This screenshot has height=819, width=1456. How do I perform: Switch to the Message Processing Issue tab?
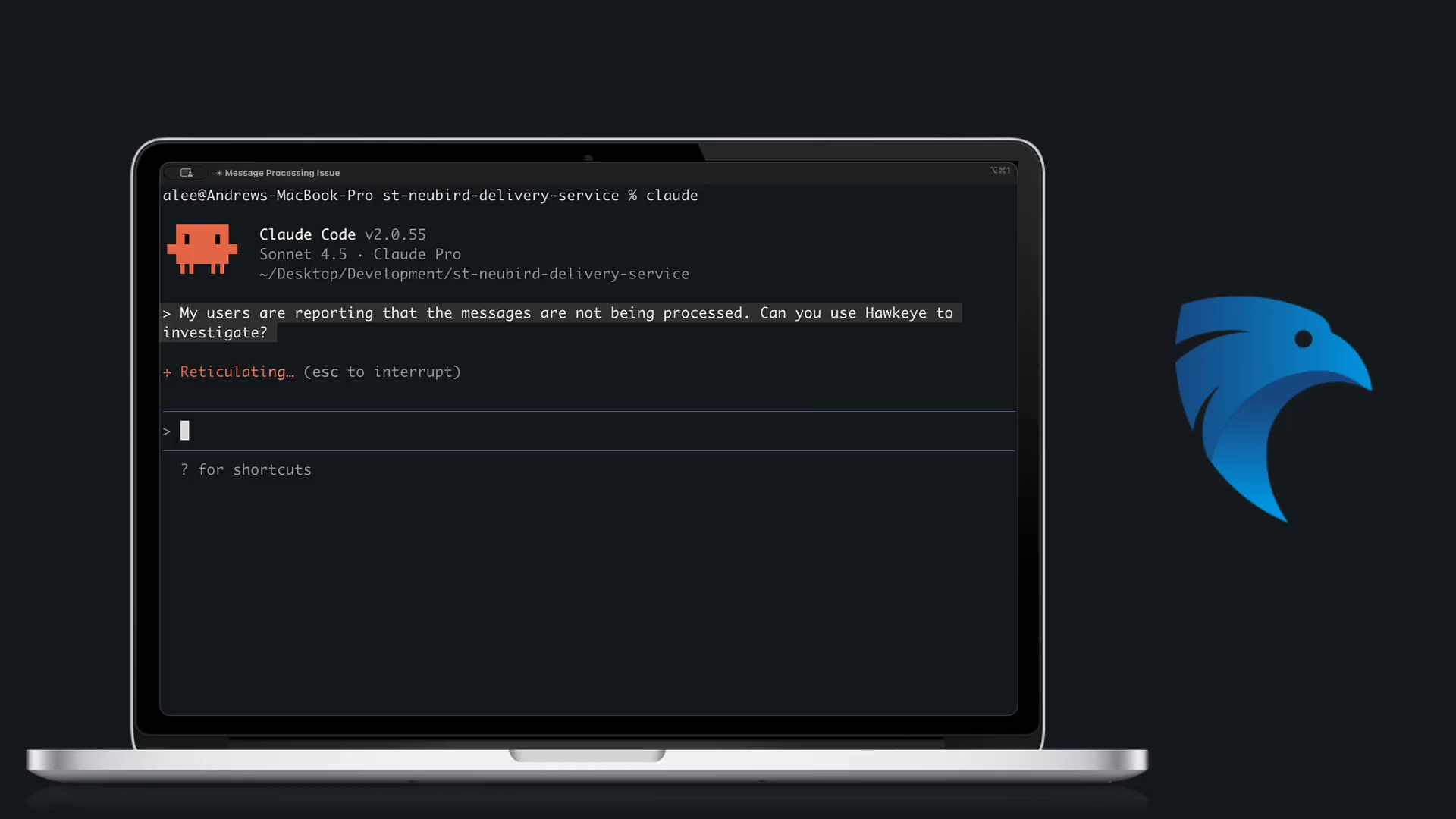pyautogui.click(x=282, y=173)
